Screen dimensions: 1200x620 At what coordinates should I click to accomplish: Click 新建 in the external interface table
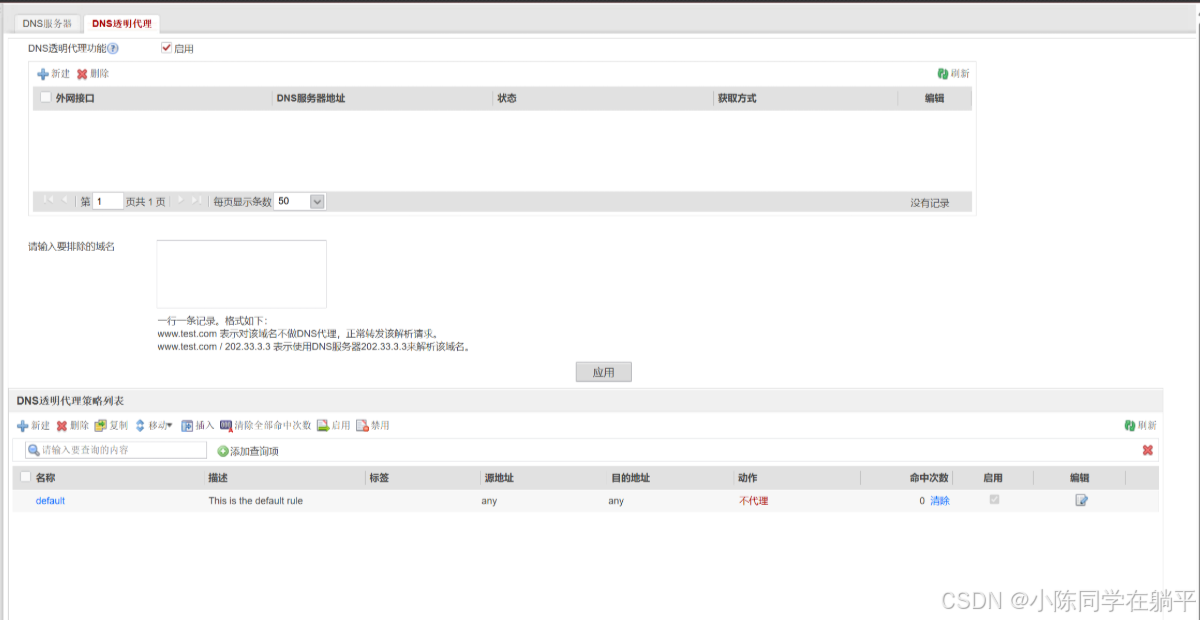54,74
